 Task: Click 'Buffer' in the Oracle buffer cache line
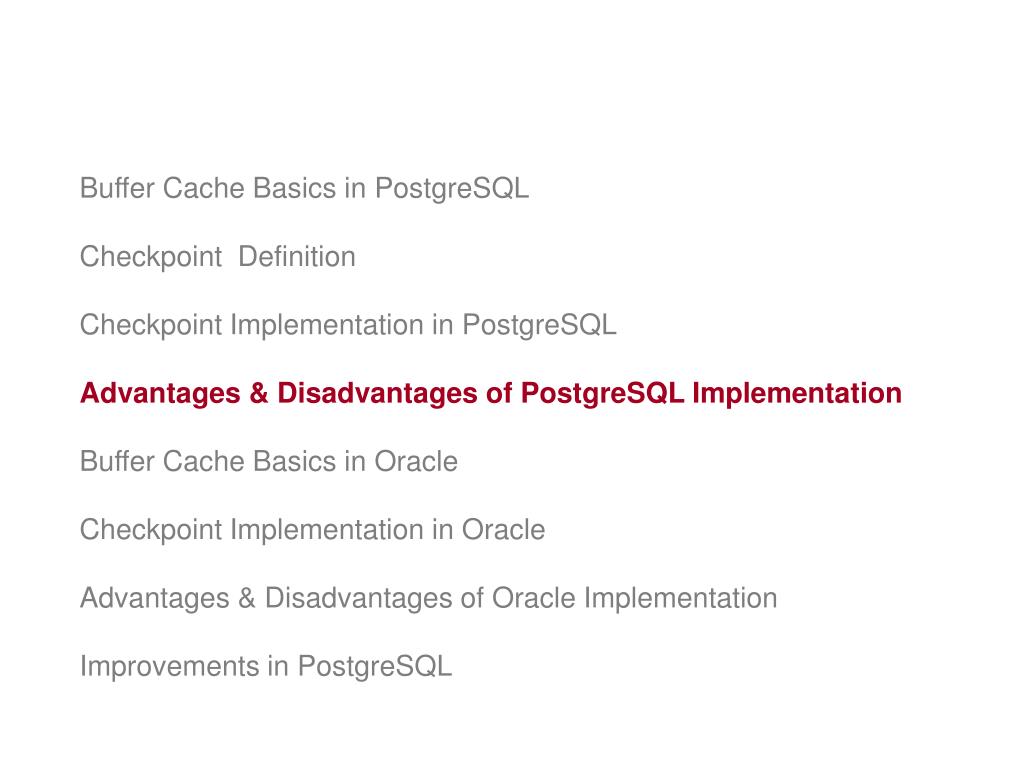pos(117,462)
